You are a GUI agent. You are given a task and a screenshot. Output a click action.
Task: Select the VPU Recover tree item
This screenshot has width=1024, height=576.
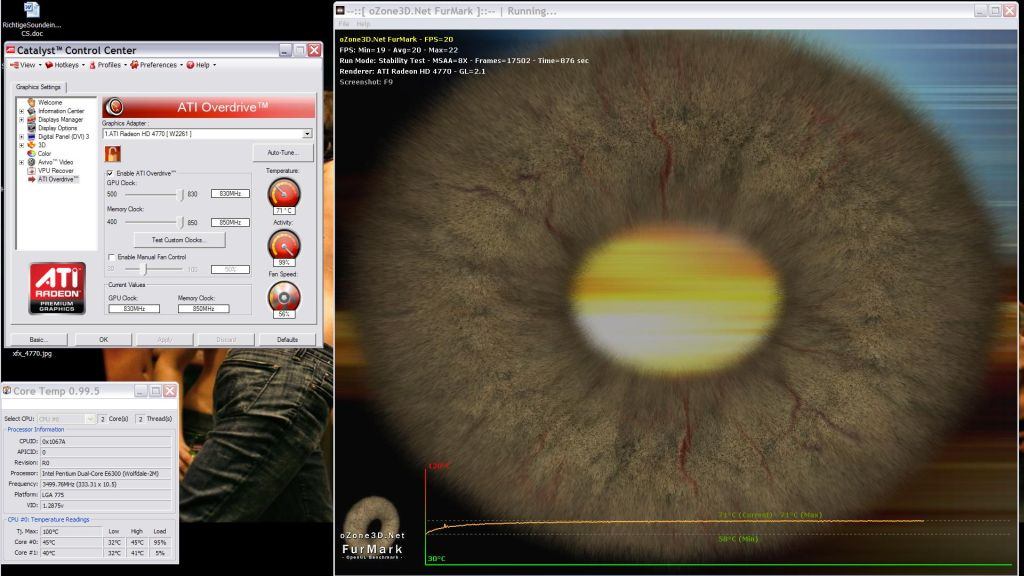[x=56, y=170]
